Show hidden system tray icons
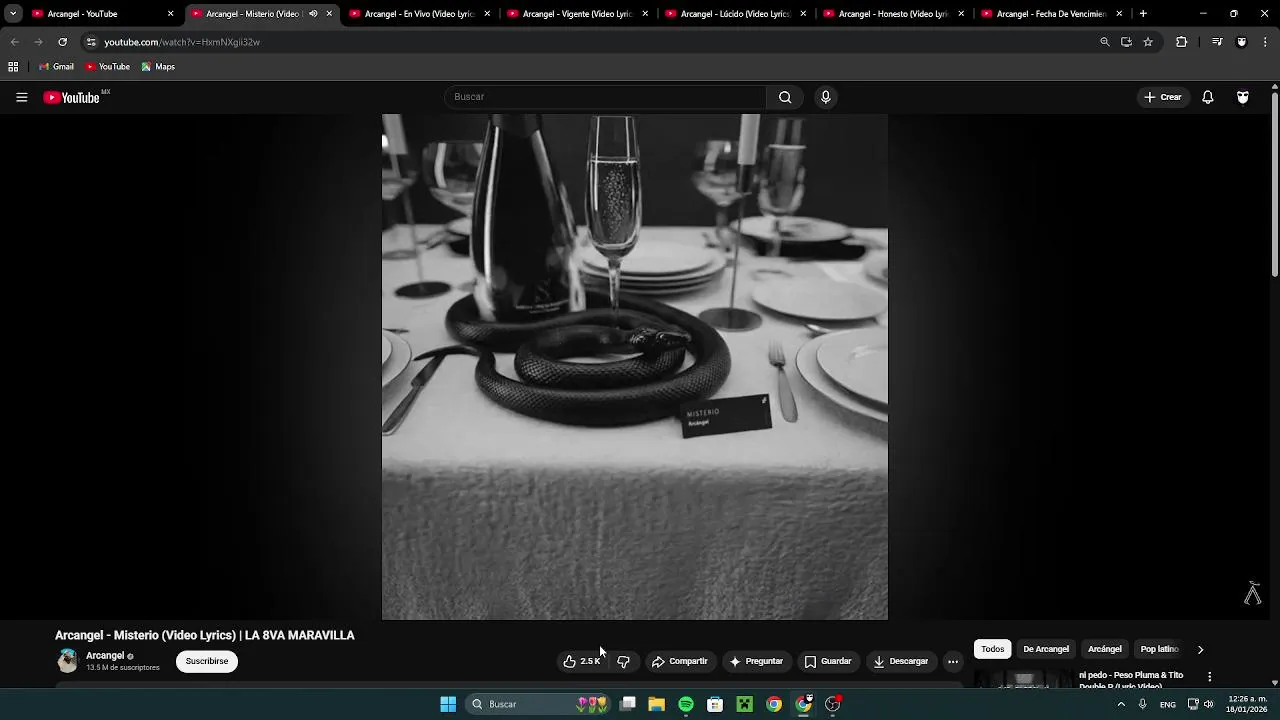1280x720 pixels. tap(1121, 704)
